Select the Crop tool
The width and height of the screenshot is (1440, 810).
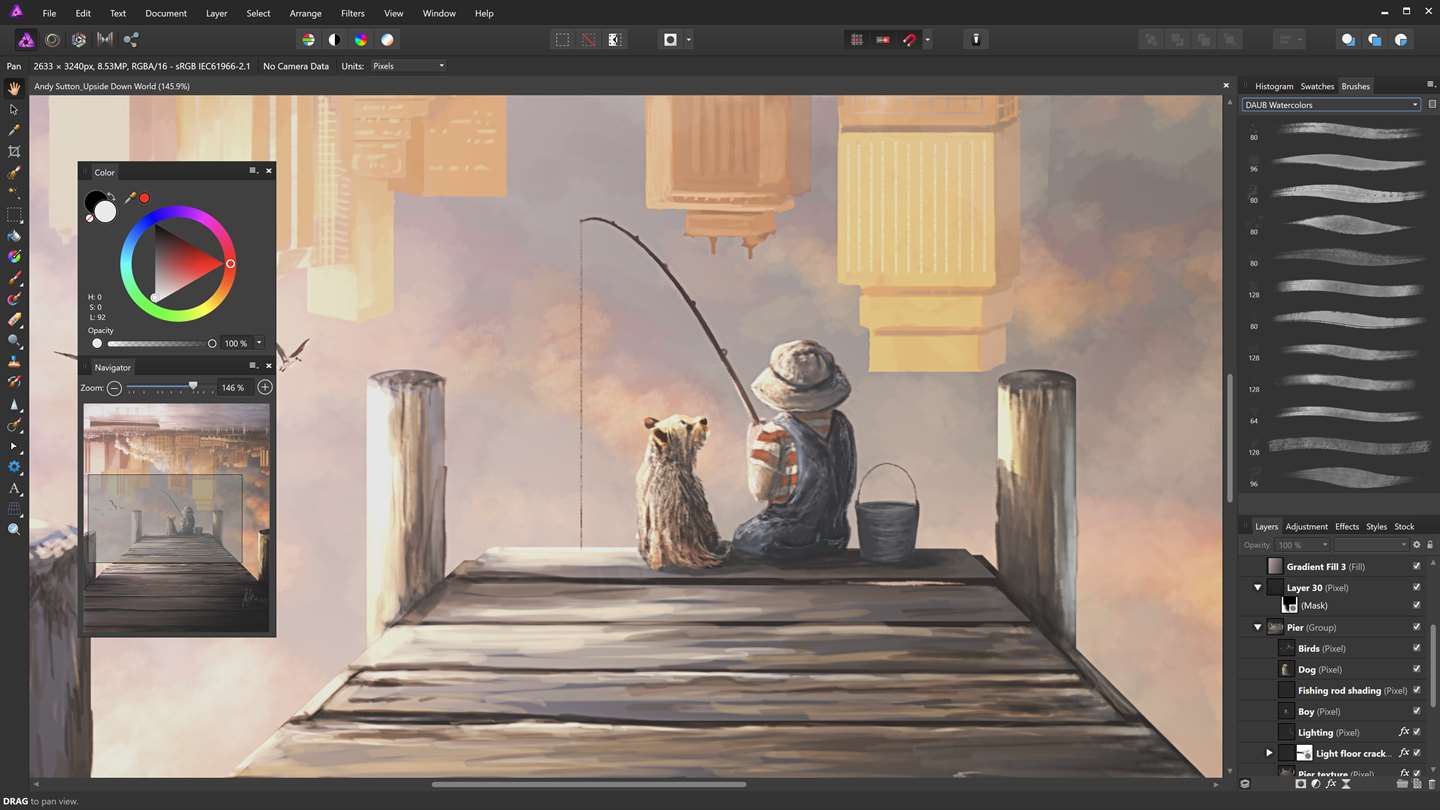[14, 151]
